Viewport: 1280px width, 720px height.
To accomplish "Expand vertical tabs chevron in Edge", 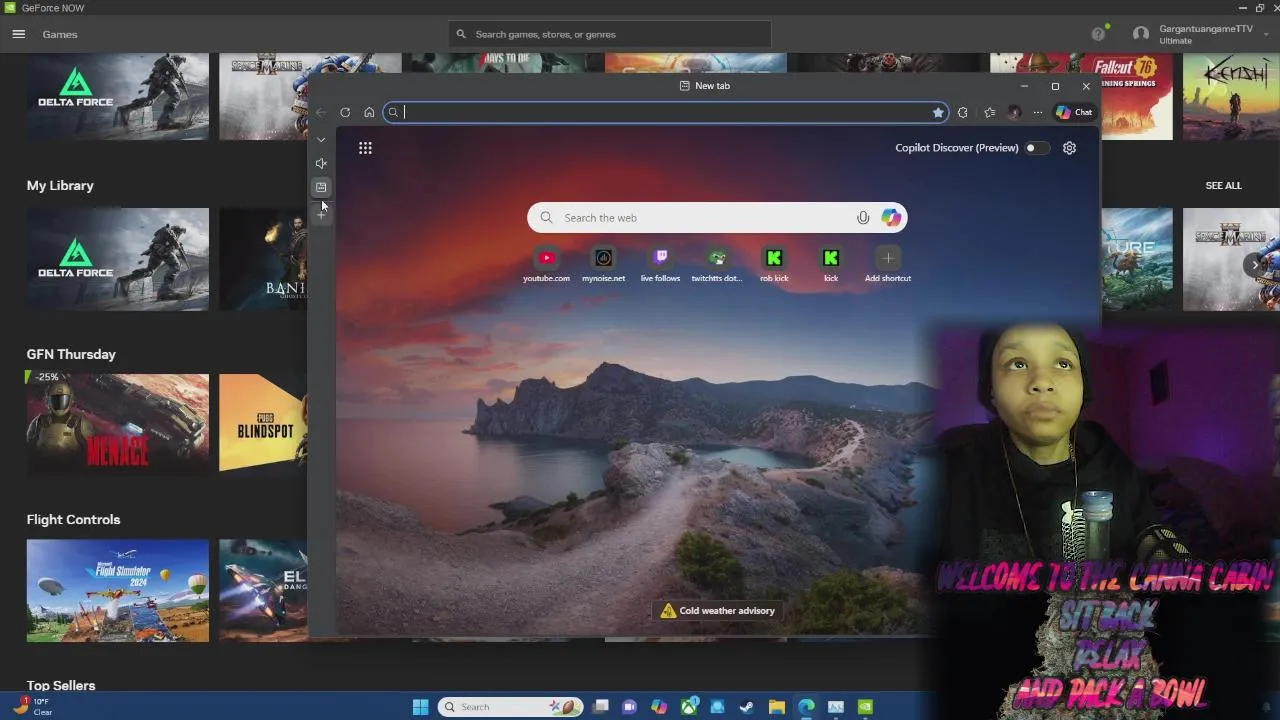I will click(321, 140).
